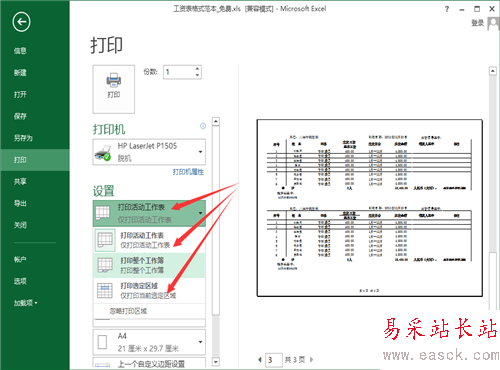Open the 共享 page
Image resolution: width=500 pixels, height=370 pixels.
[x=20, y=181]
